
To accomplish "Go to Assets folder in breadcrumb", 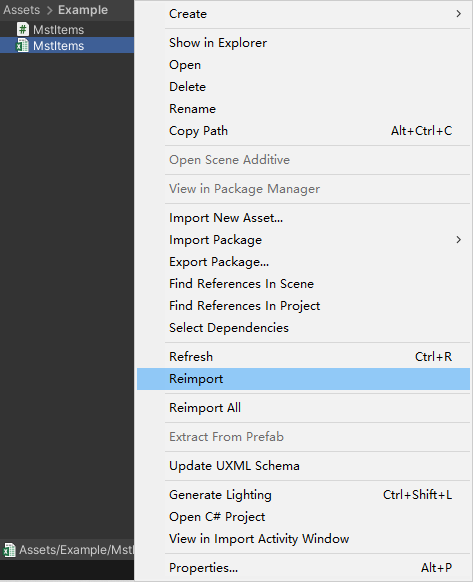I will point(22,10).
